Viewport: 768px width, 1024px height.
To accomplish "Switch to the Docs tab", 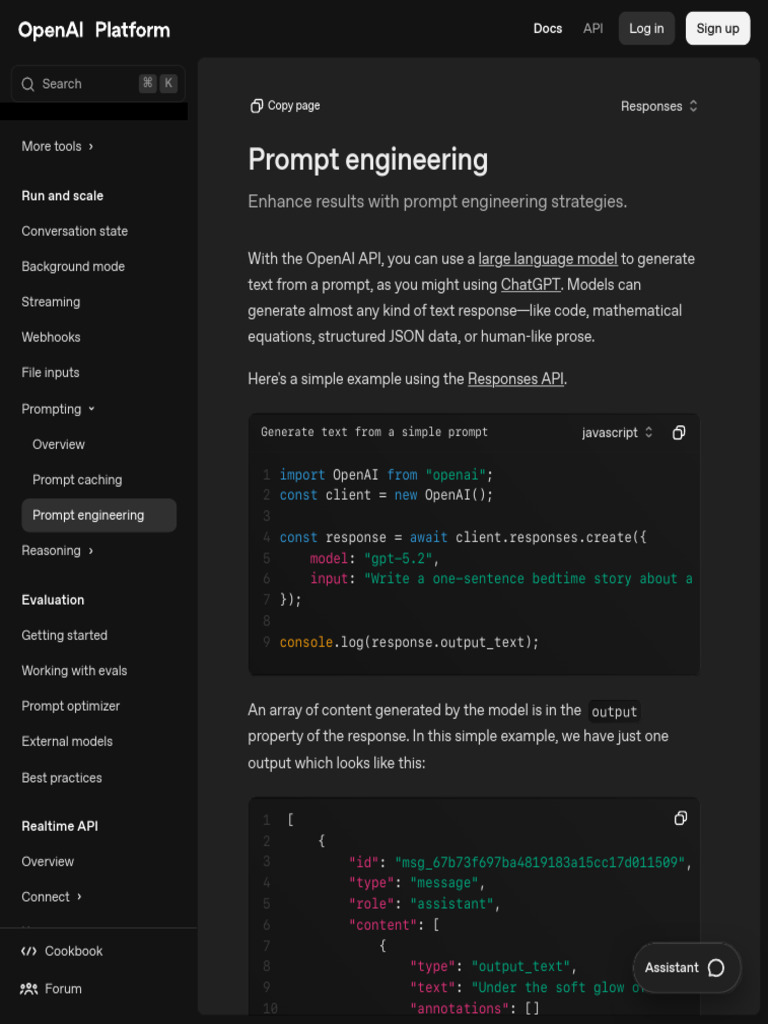I will tap(548, 29).
